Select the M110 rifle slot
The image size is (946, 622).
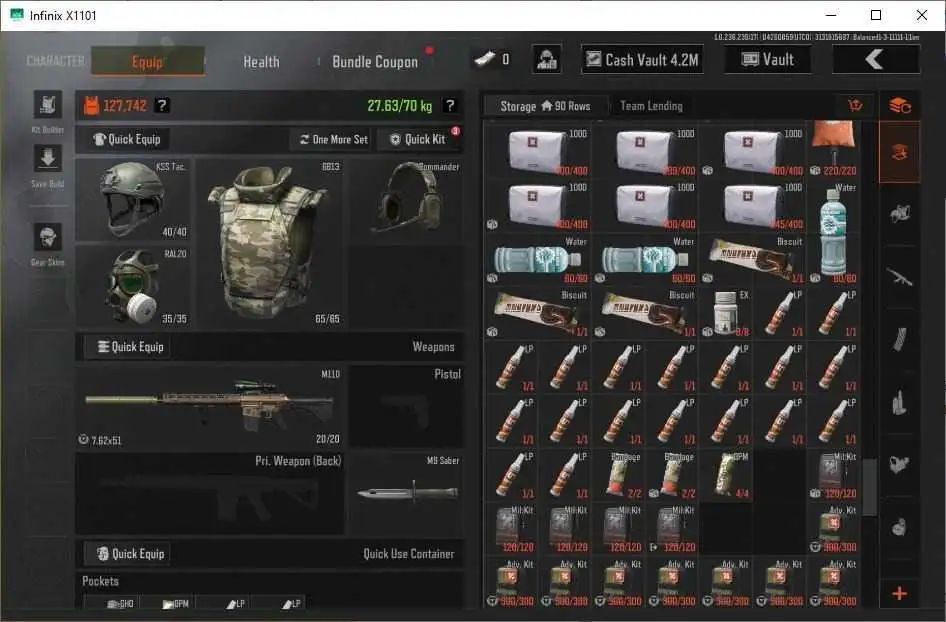(210, 407)
